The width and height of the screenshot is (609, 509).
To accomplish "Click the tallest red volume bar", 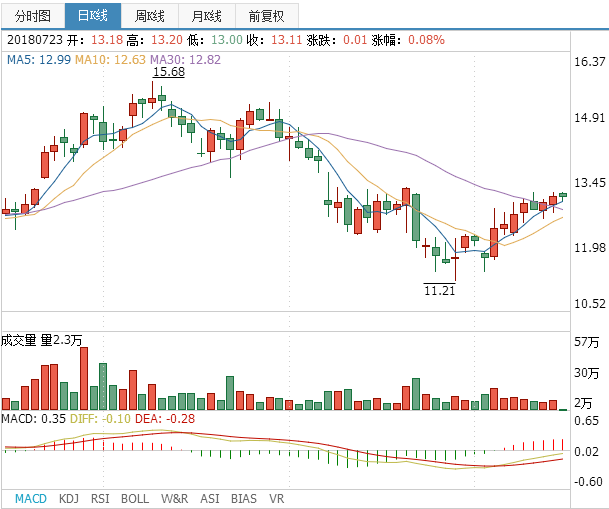I will click(x=84, y=379).
